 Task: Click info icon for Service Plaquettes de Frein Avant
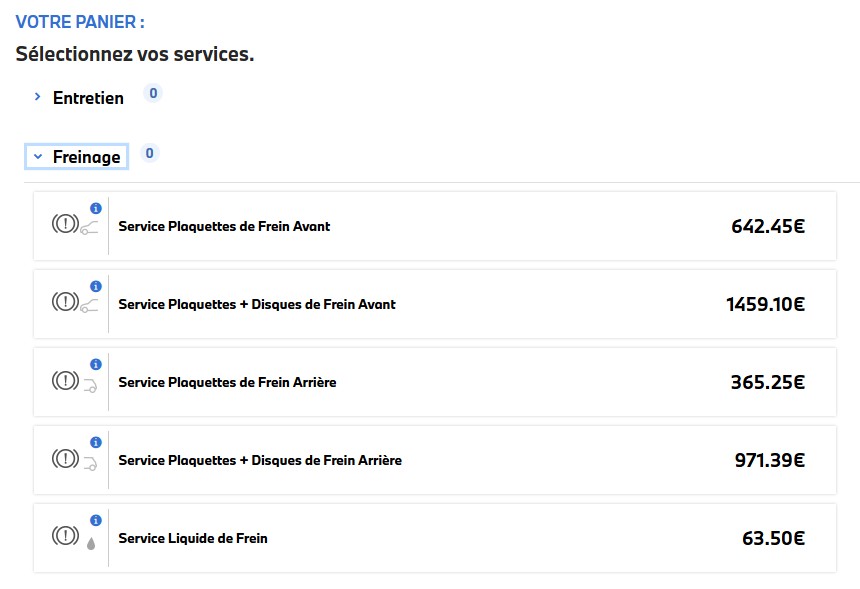96,208
